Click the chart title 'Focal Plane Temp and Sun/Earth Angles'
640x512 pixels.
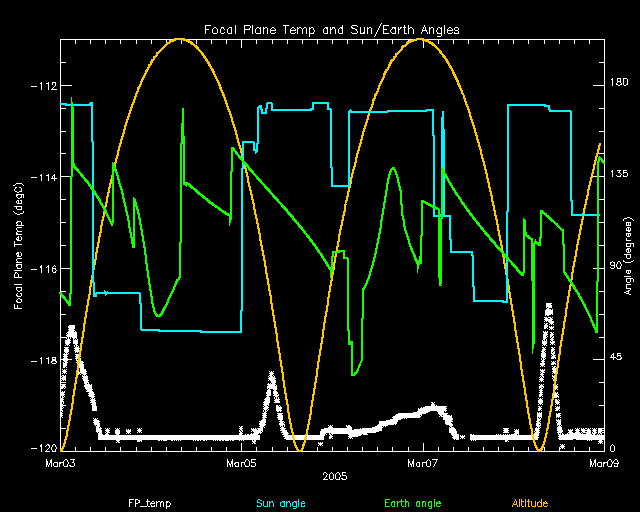(332, 30)
